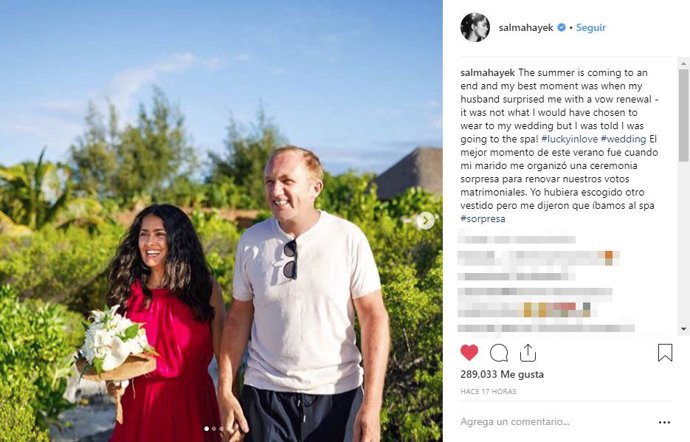Viewport: 690px width, 442px height.
Task: Click the HACE 17 HORAS timestamp
Action: coord(488,391)
